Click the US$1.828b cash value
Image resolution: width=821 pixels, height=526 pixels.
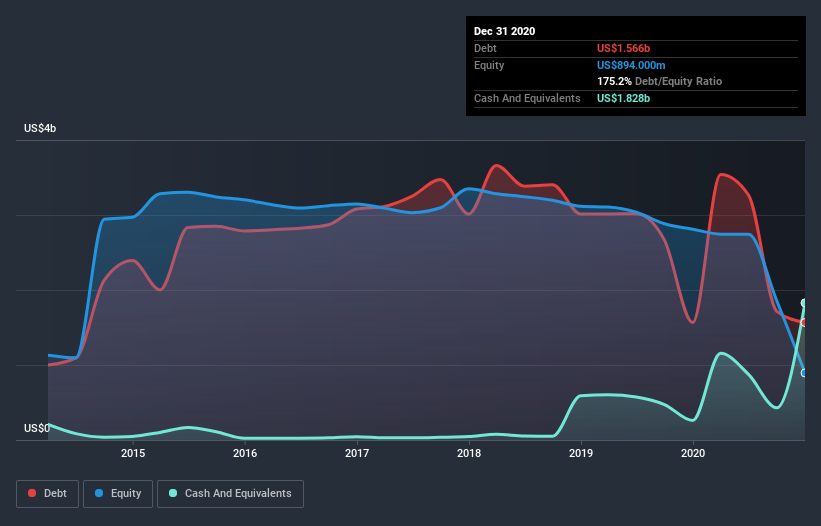(623, 98)
